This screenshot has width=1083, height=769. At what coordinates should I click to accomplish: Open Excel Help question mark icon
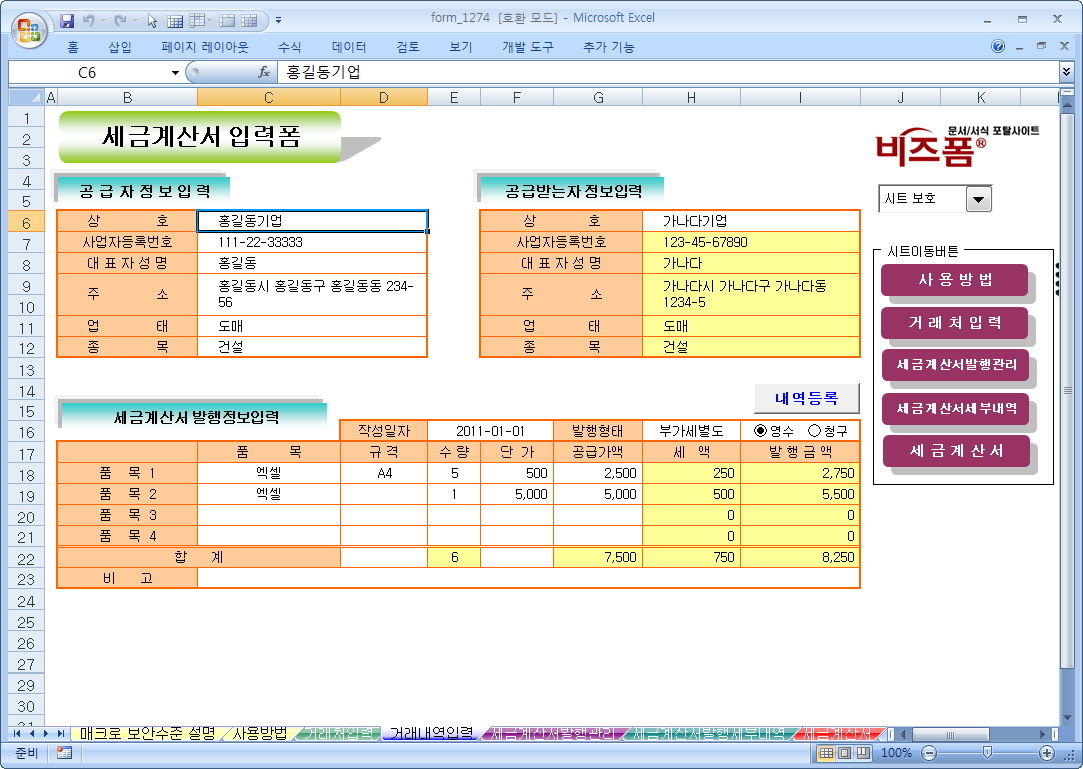[x=998, y=47]
